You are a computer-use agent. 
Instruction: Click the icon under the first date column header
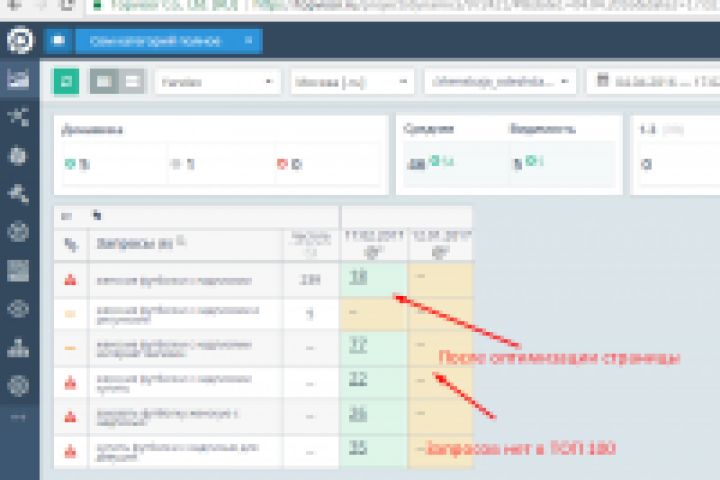[x=373, y=252]
